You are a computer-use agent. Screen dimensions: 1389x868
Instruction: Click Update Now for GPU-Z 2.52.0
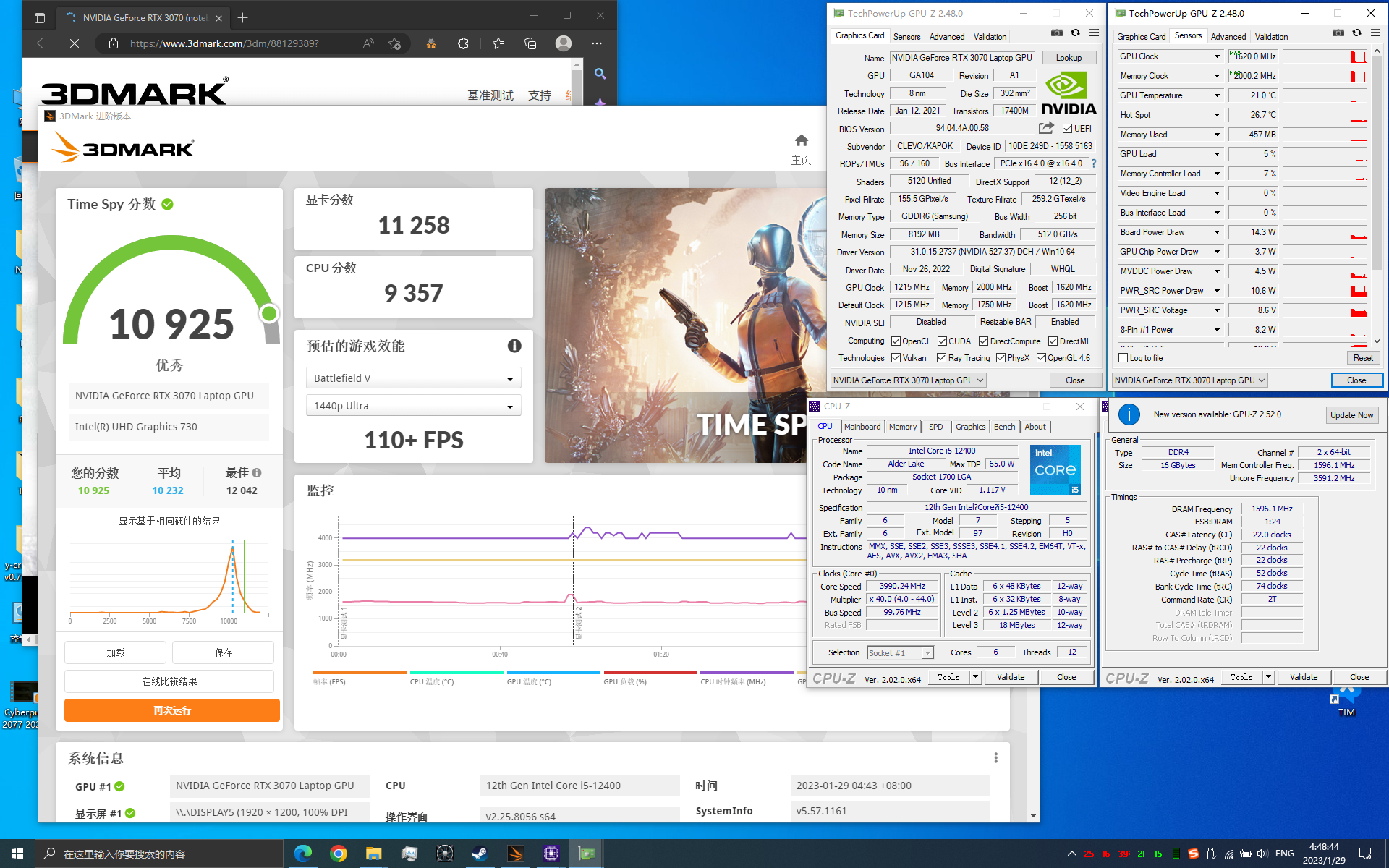(x=1351, y=415)
